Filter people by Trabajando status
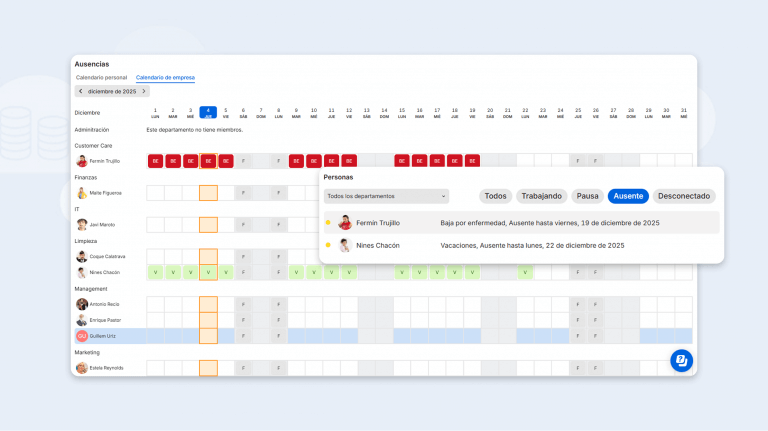 542,196
